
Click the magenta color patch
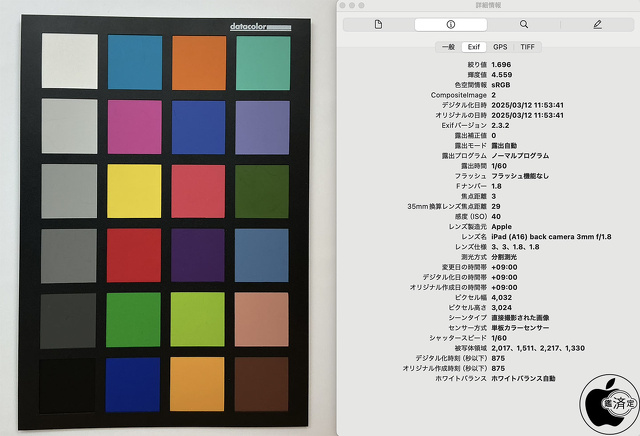[134, 126]
